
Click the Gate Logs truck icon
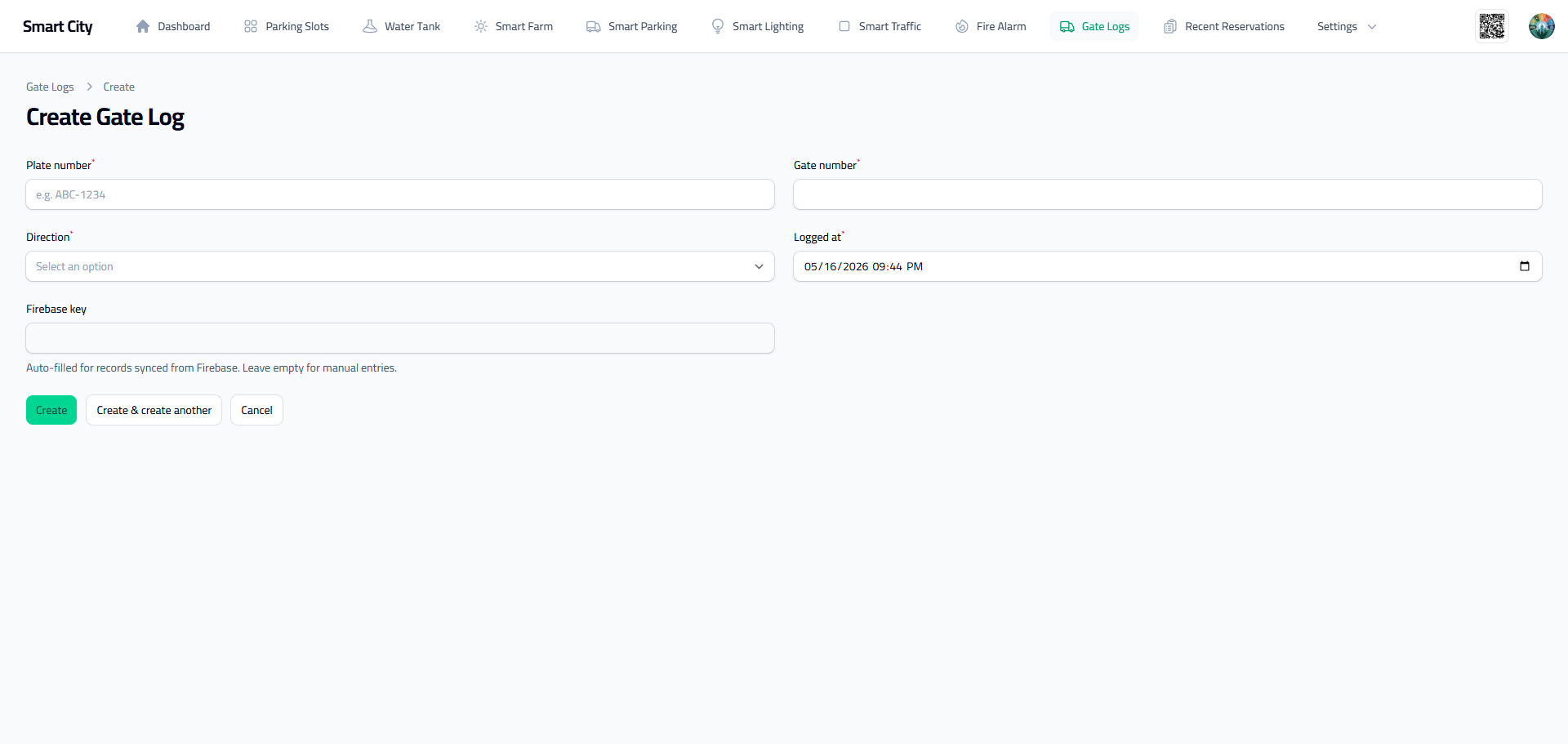coord(1067,26)
